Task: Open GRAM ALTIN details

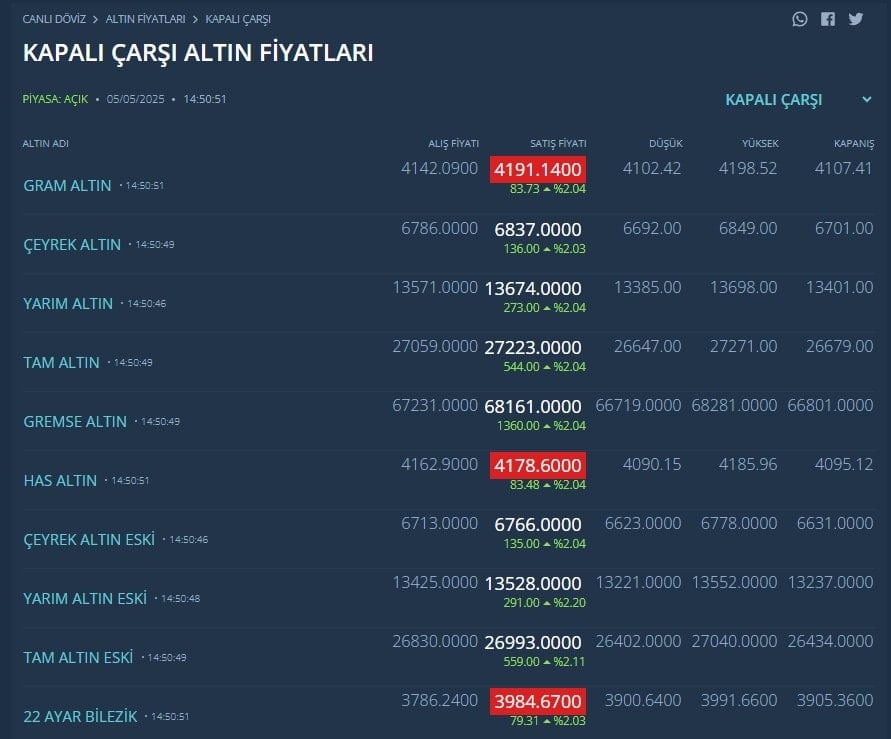Action: click(67, 186)
